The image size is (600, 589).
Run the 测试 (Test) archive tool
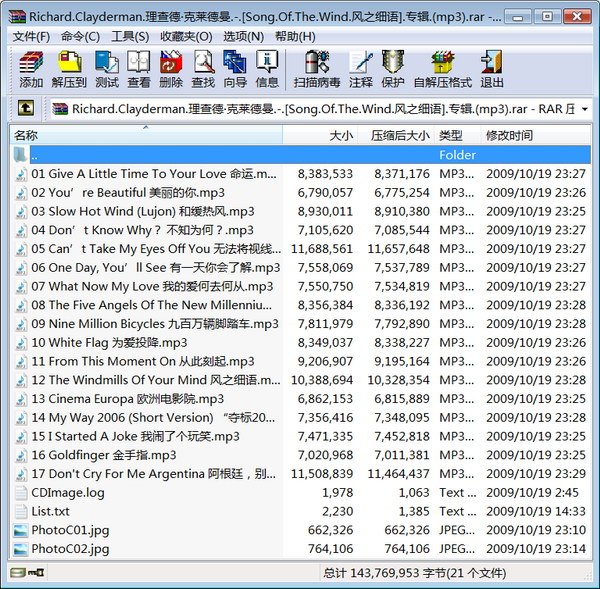click(107, 69)
